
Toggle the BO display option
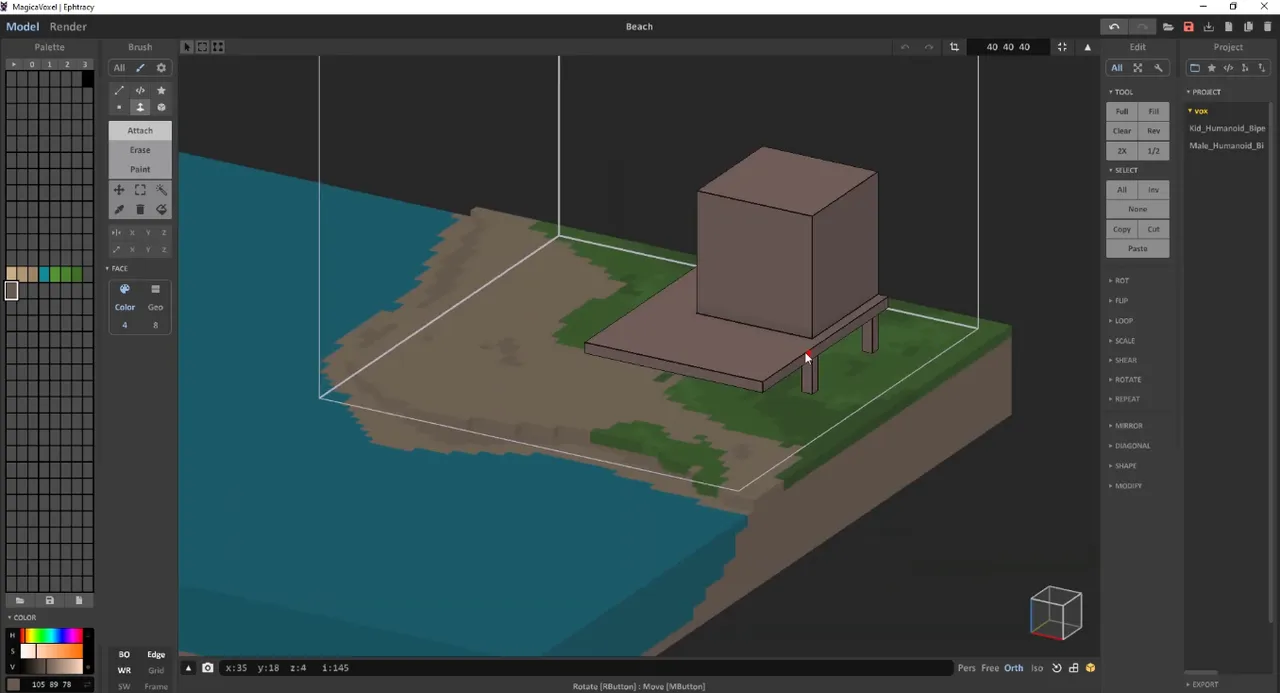point(124,655)
